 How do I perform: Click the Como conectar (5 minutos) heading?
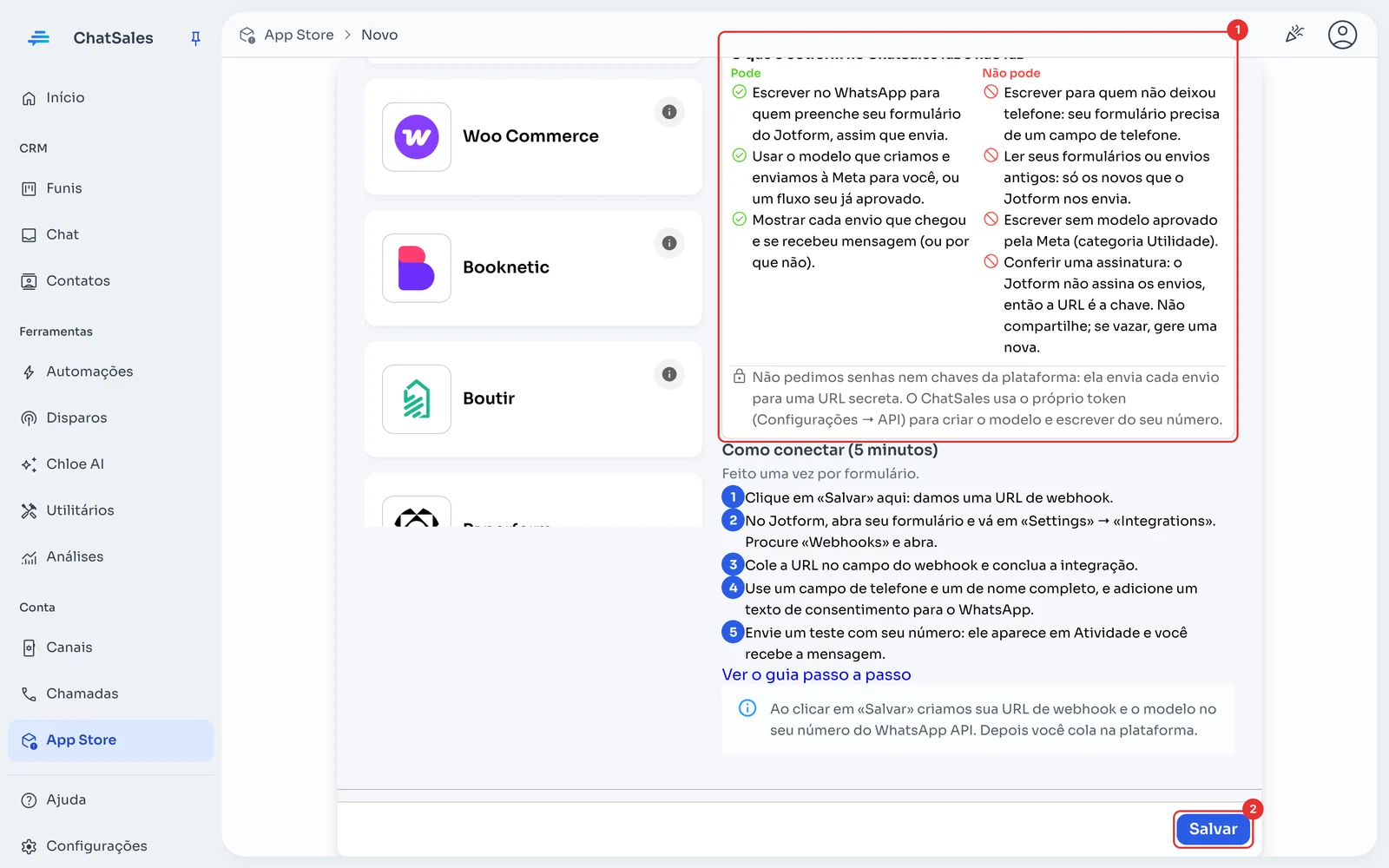click(x=830, y=450)
